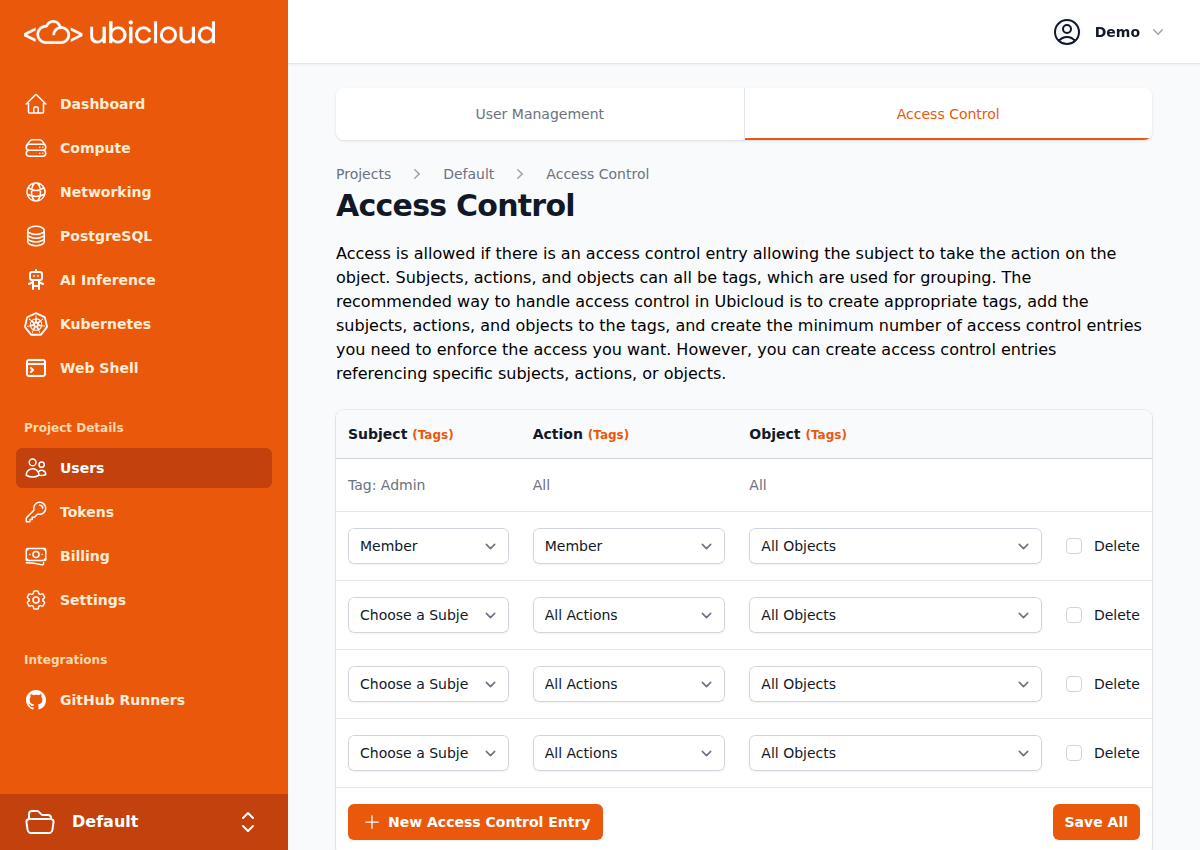Click the Tokens key icon

tap(36, 512)
